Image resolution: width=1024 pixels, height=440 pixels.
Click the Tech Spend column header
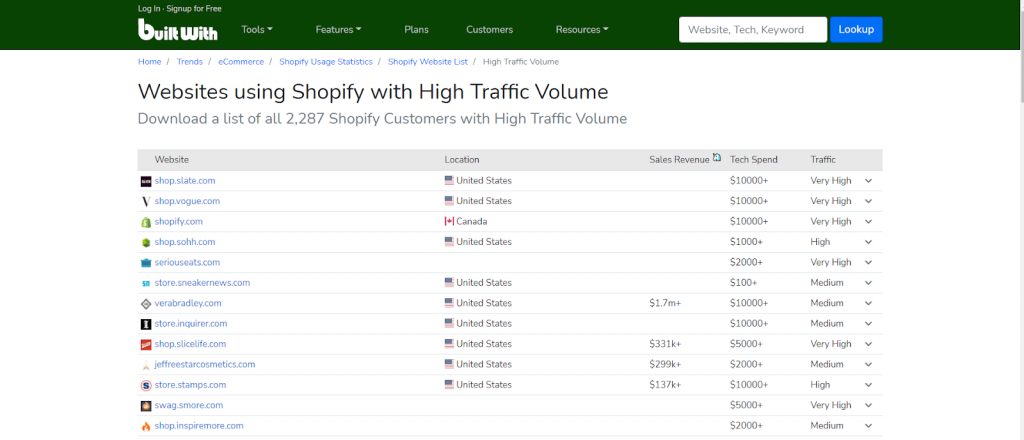[754, 160]
